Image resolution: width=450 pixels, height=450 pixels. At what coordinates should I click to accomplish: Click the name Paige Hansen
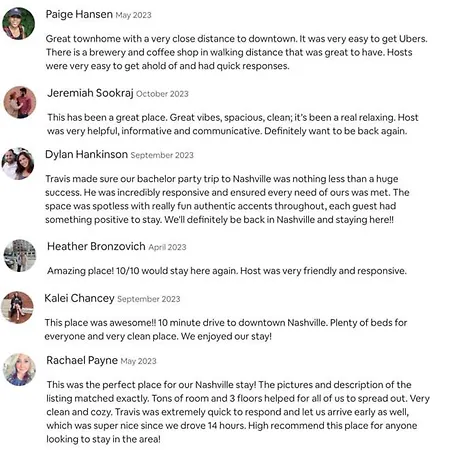tap(79, 14)
